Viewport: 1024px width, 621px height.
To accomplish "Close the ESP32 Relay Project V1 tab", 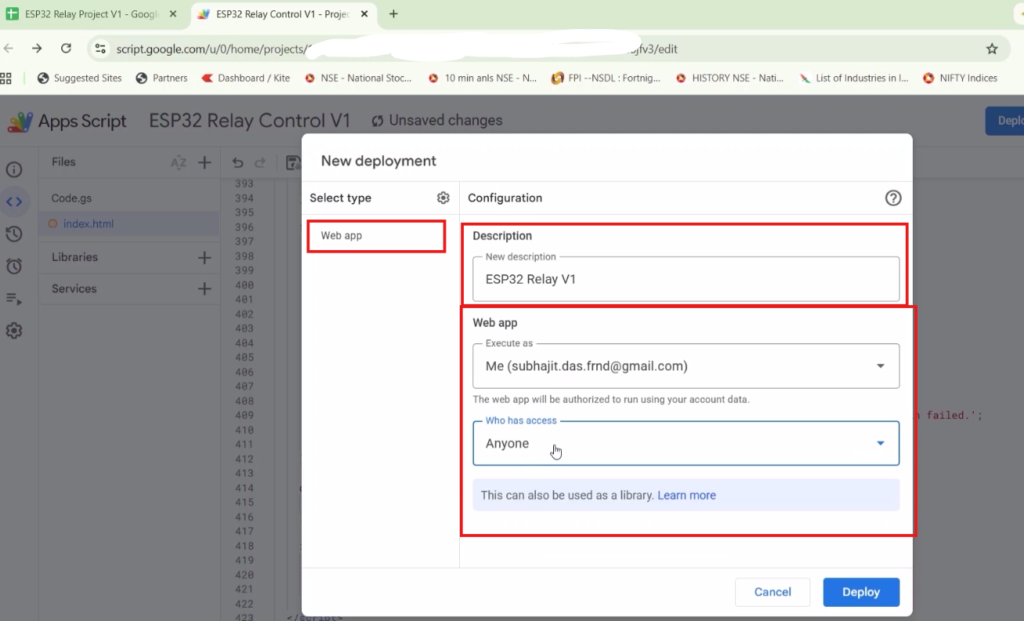I will pyautogui.click(x=173, y=14).
